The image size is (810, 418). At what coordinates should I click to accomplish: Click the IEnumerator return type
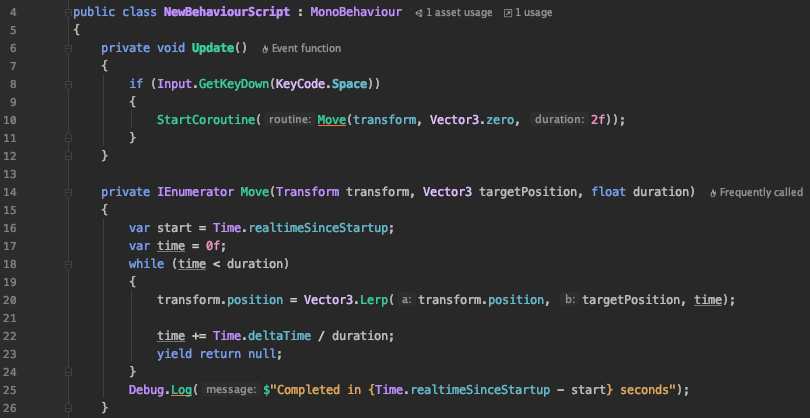tap(195, 192)
